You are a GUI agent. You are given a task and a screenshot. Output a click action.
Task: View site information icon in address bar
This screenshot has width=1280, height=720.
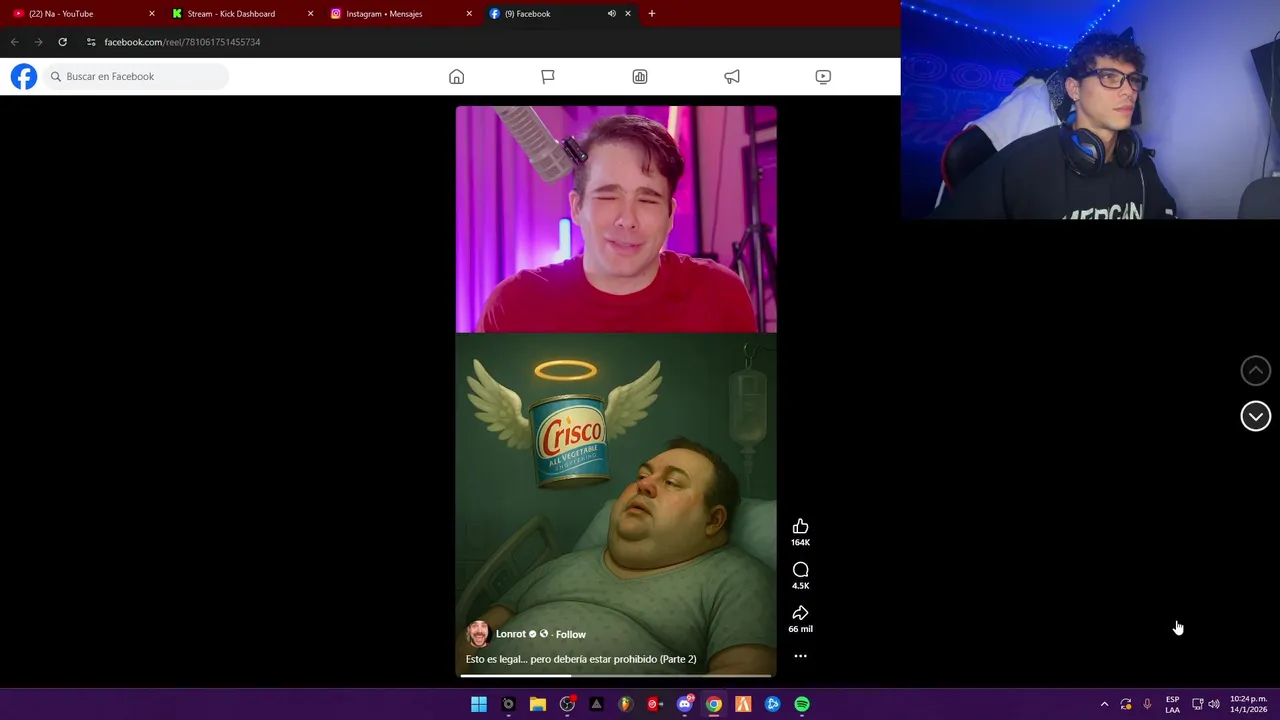click(91, 42)
